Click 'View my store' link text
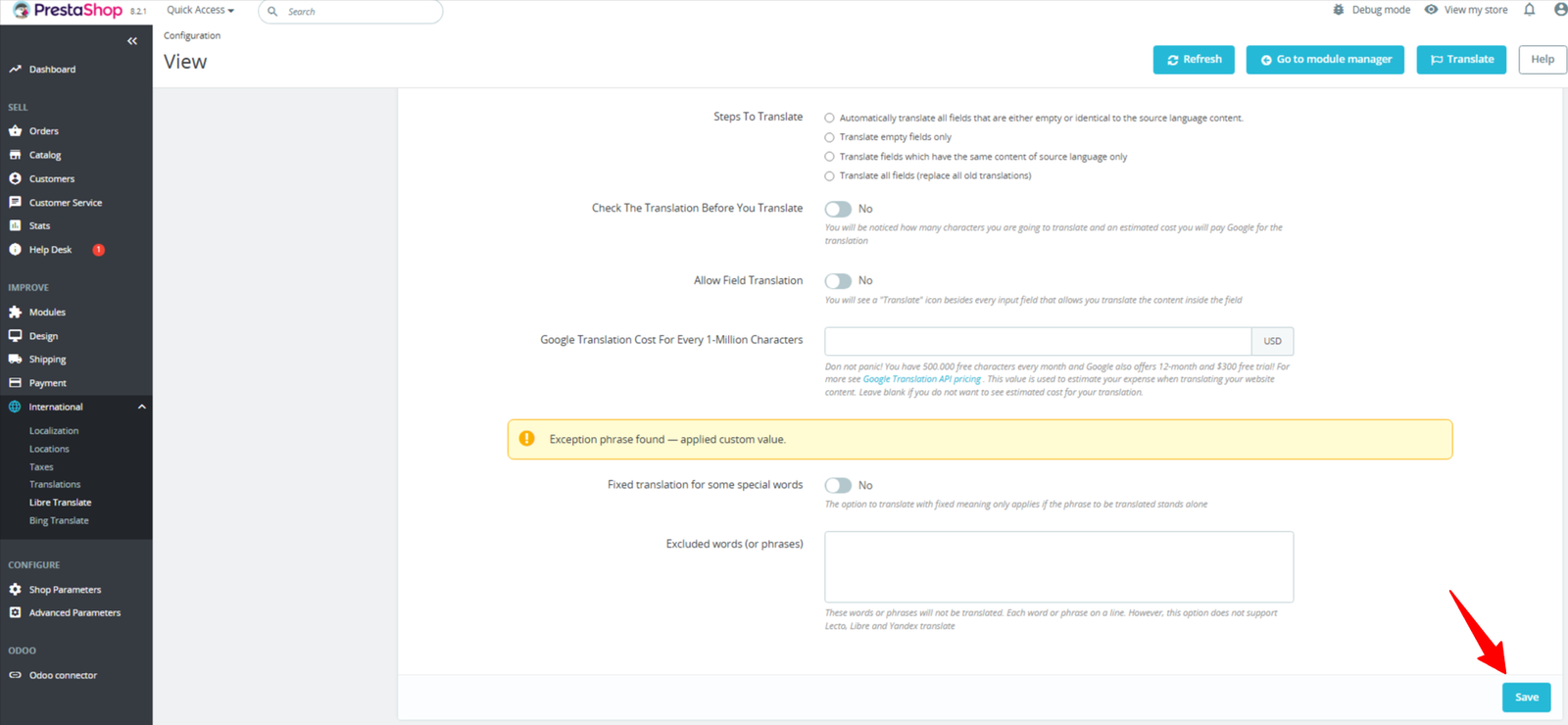1568x725 pixels. pos(1476,10)
